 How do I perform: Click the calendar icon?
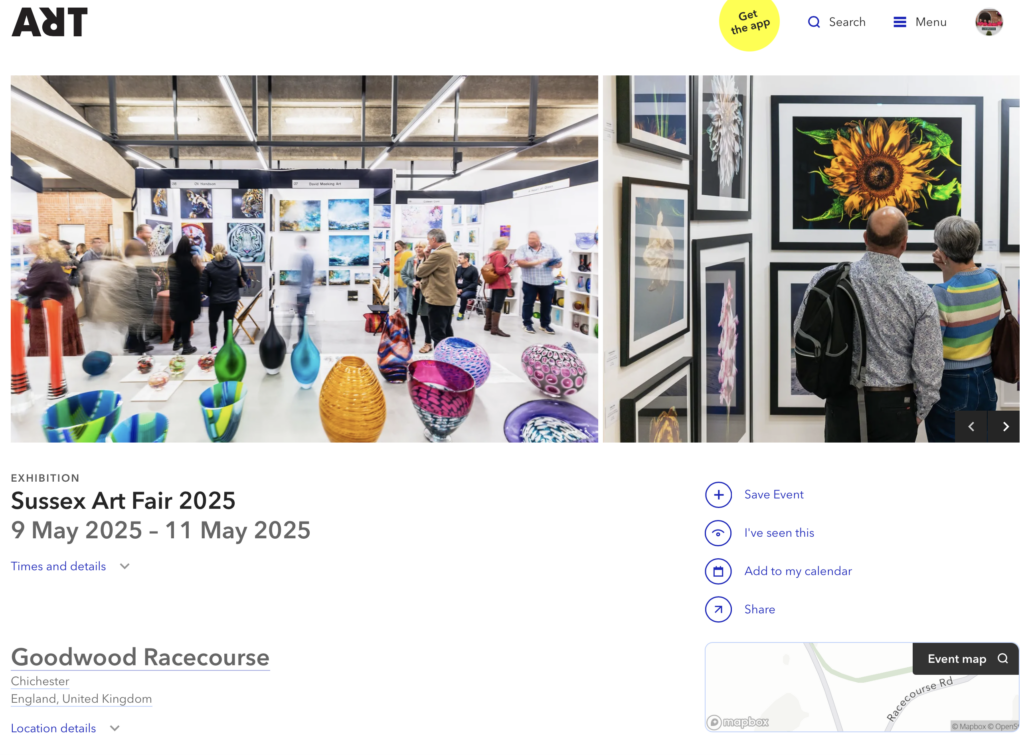[x=718, y=571]
